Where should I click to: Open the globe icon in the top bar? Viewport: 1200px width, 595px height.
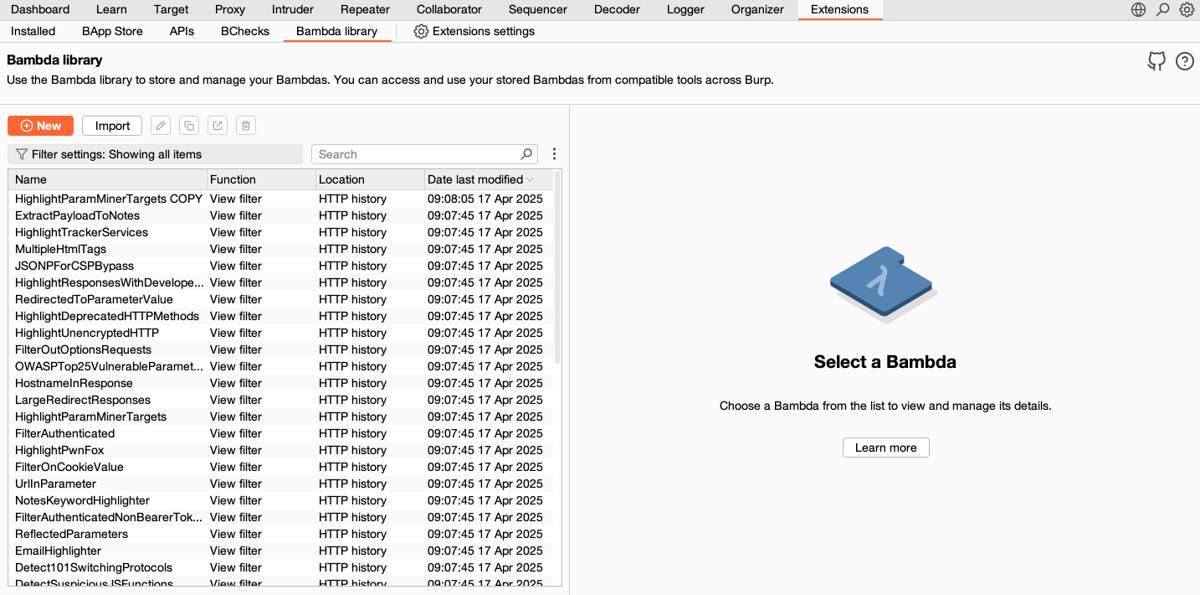pos(1138,10)
